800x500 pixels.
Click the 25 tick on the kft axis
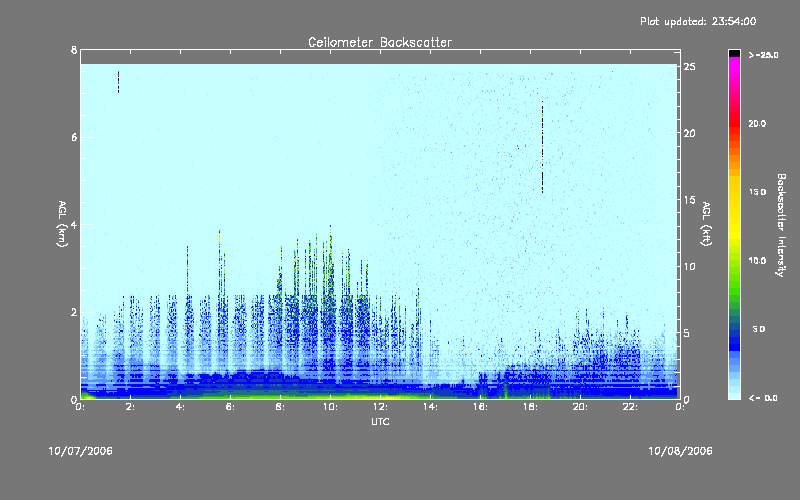tap(689, 67)
